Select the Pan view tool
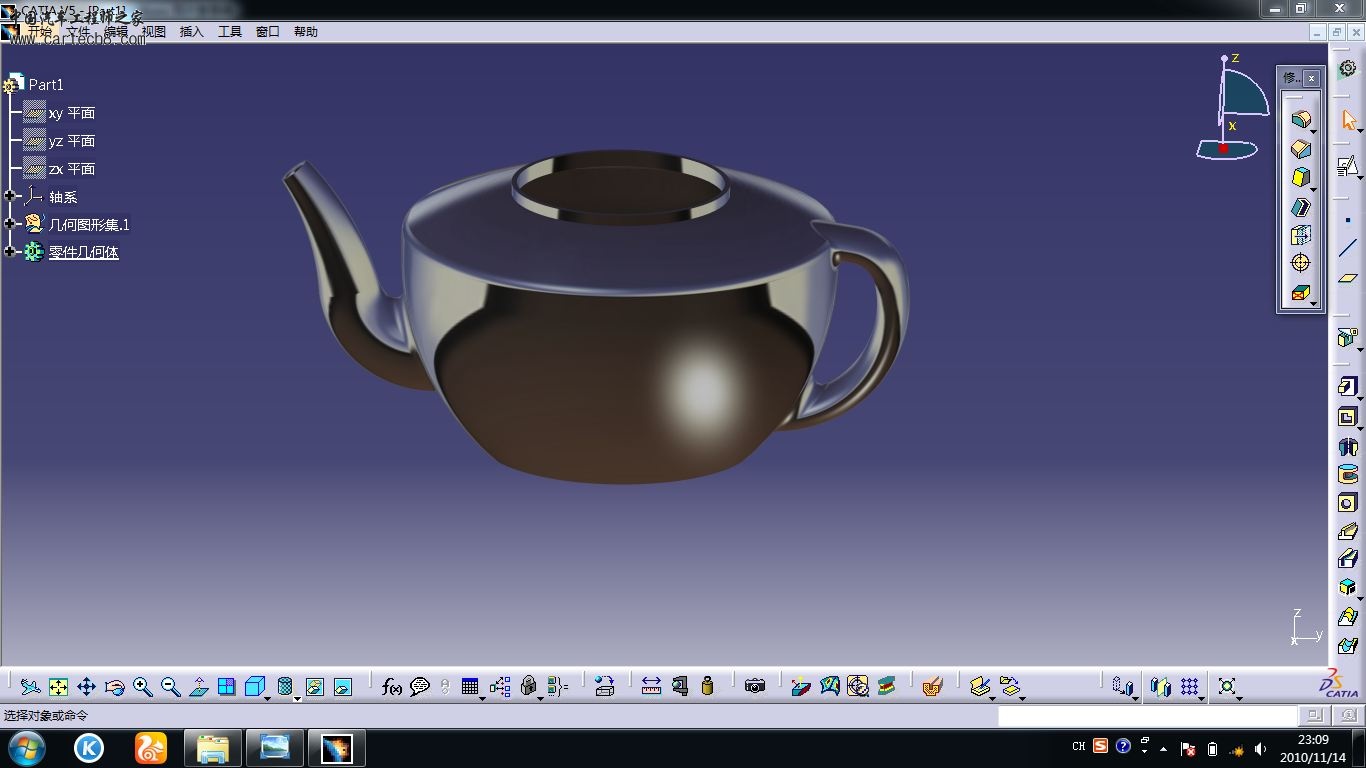Viewport: 1366px width, 768px height. coord(86,686)
